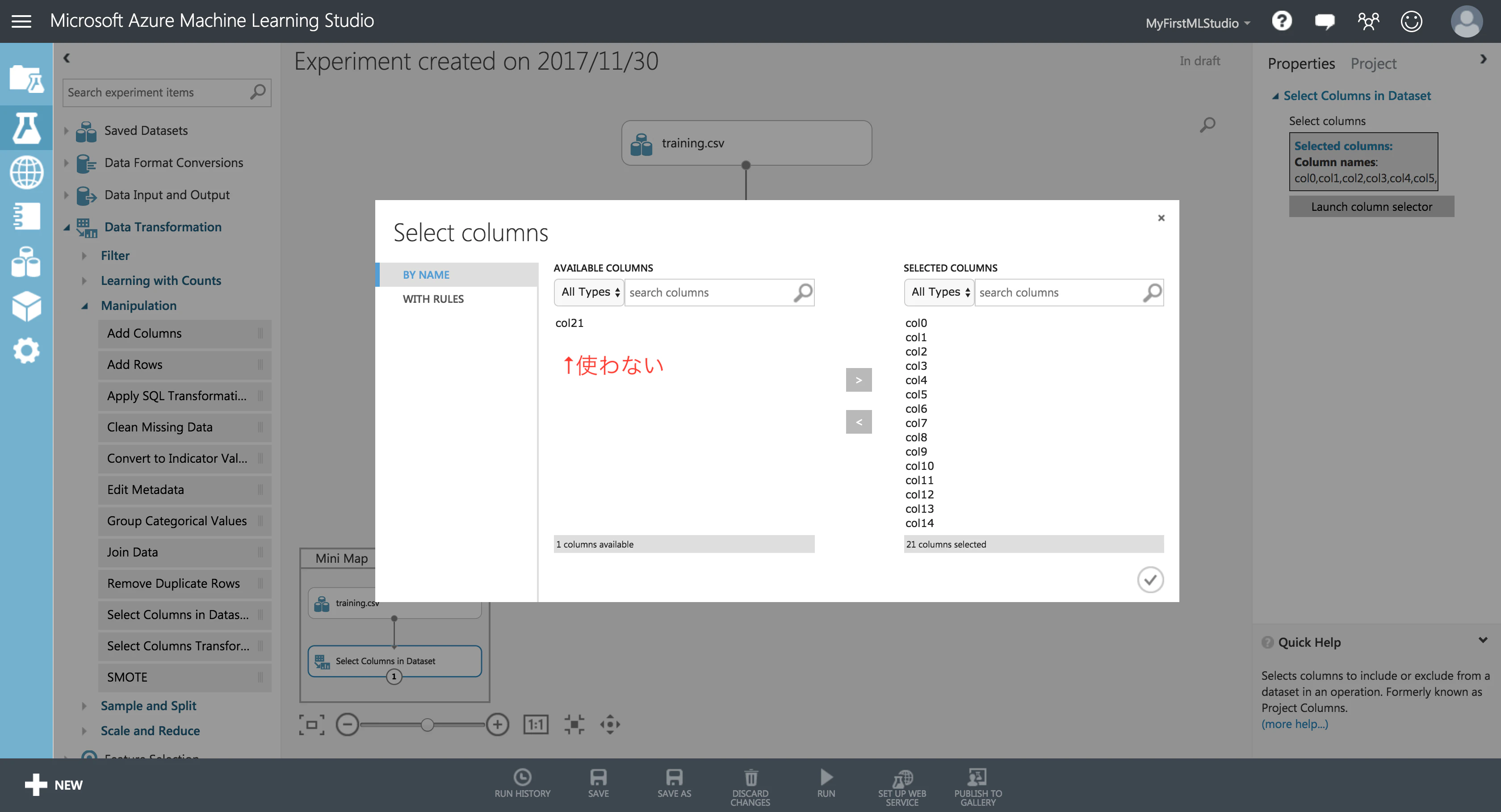Expand Data Input and Output category

66,195
